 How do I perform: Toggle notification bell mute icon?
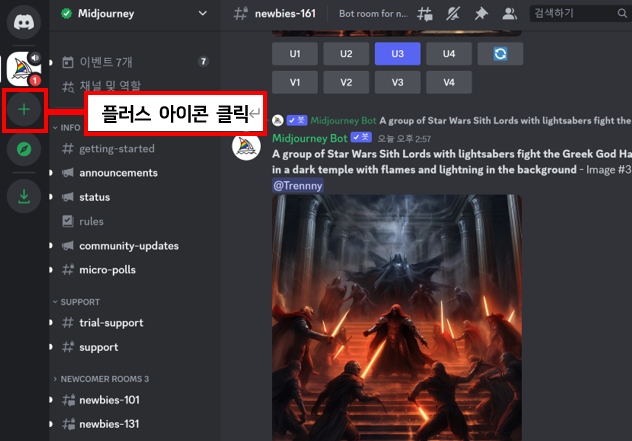(453, 14)
